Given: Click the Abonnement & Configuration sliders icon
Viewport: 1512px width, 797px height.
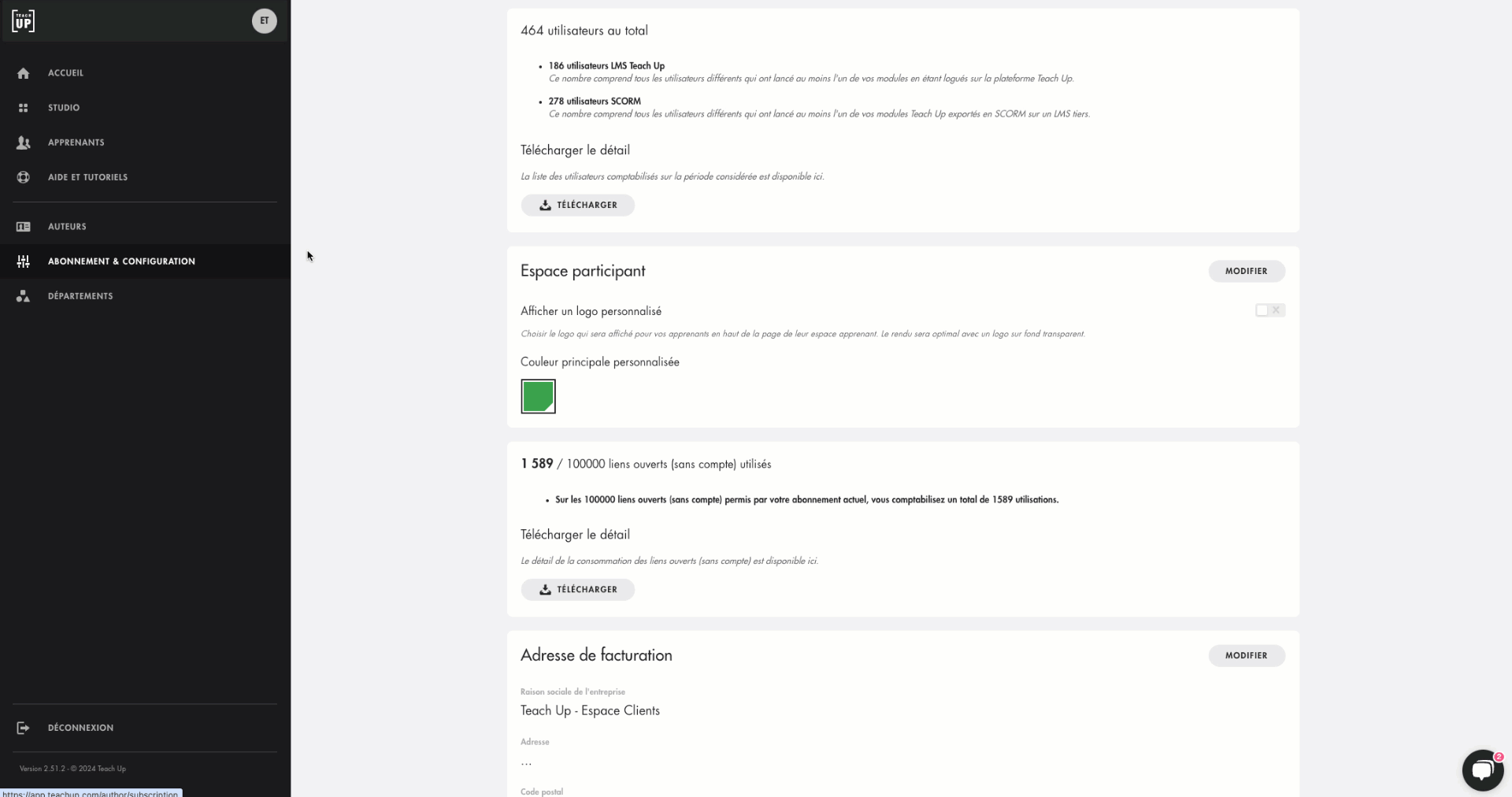Looking at the screenshot, I should click(x=24, y=261).
